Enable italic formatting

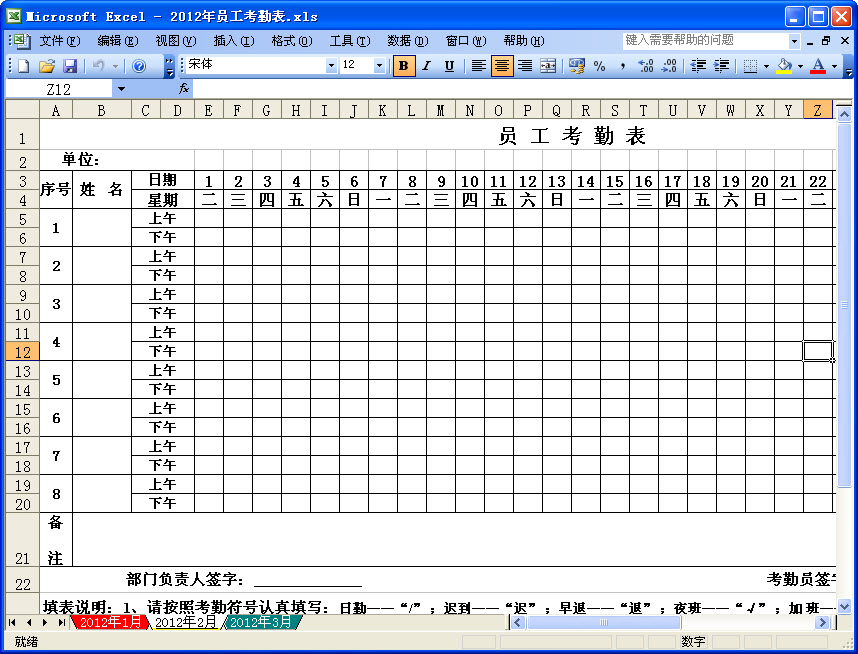point(427,65)
